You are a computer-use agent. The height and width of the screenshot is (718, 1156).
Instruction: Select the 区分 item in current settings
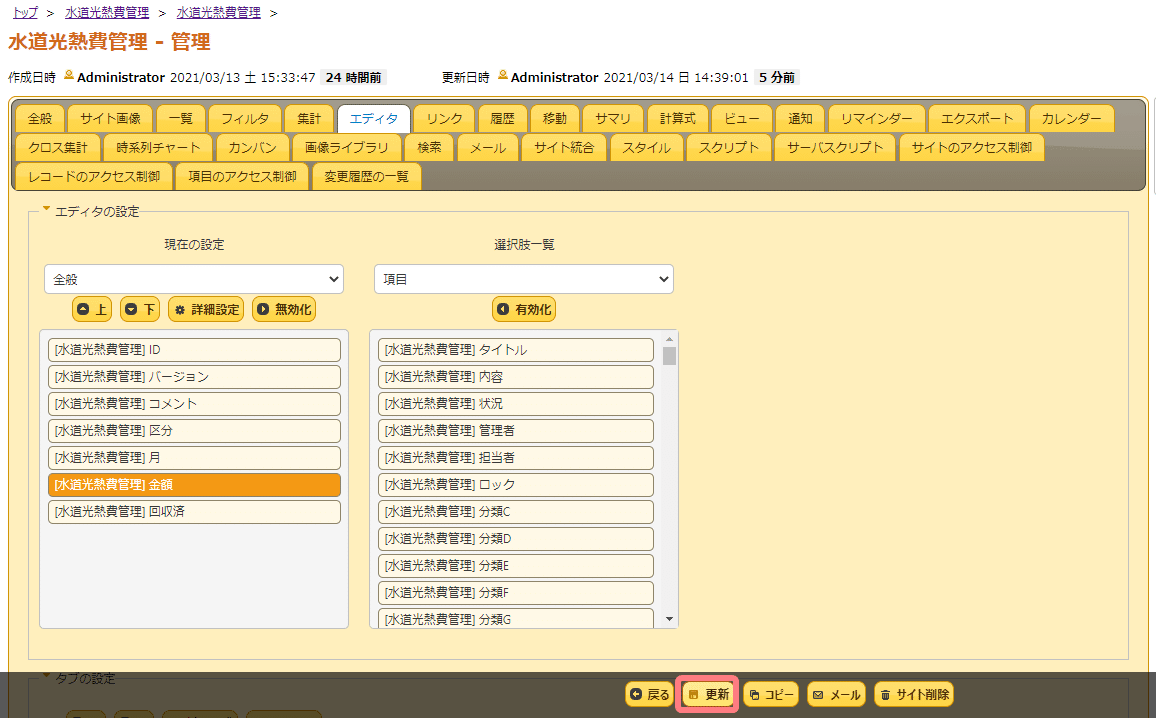[x=195, y=431]
